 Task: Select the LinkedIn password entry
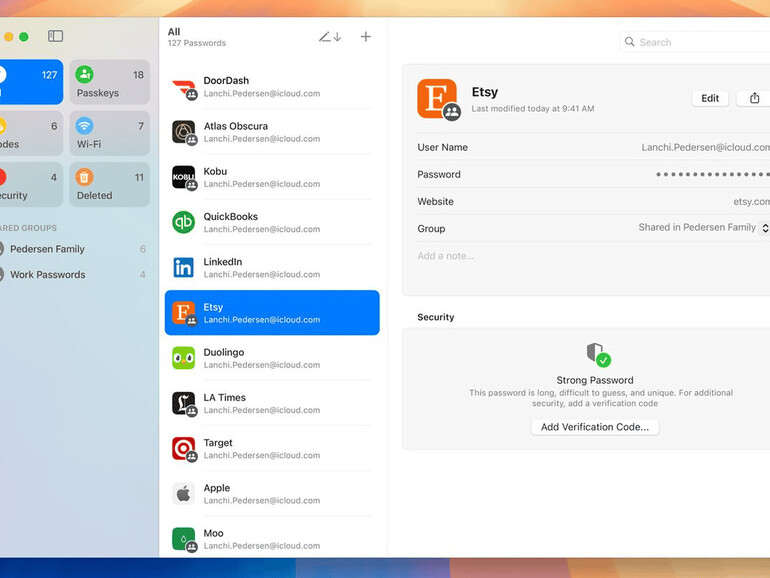[272, 268]
